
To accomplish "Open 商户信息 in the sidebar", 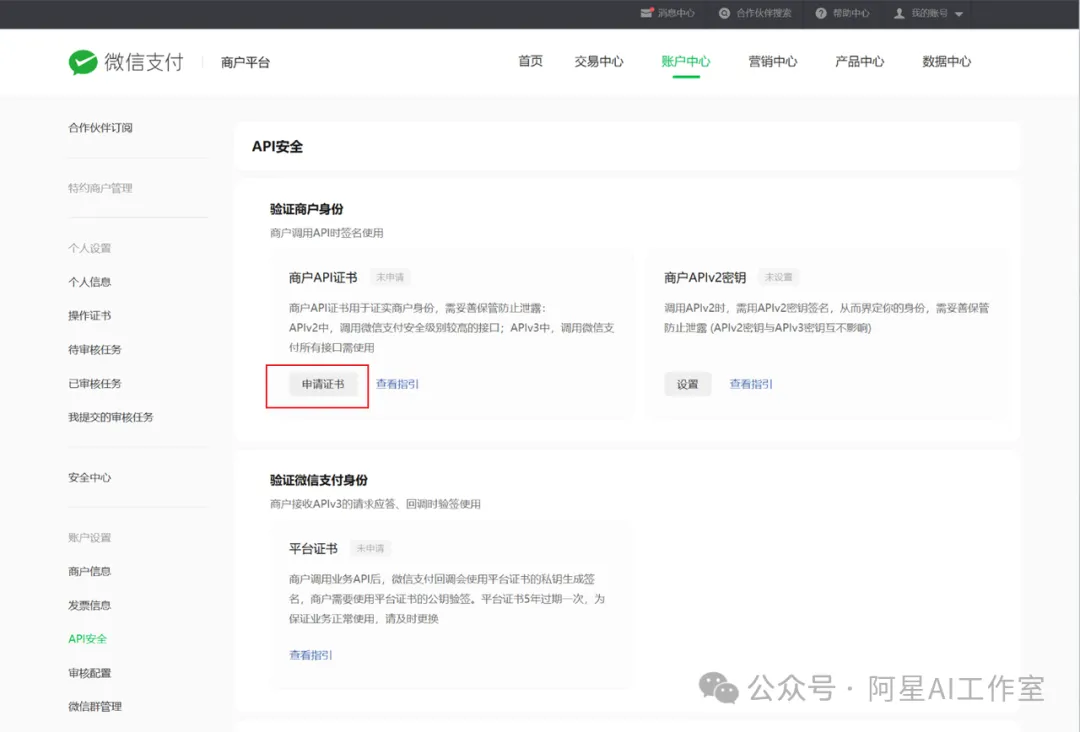I will click(x=90, y=571).
